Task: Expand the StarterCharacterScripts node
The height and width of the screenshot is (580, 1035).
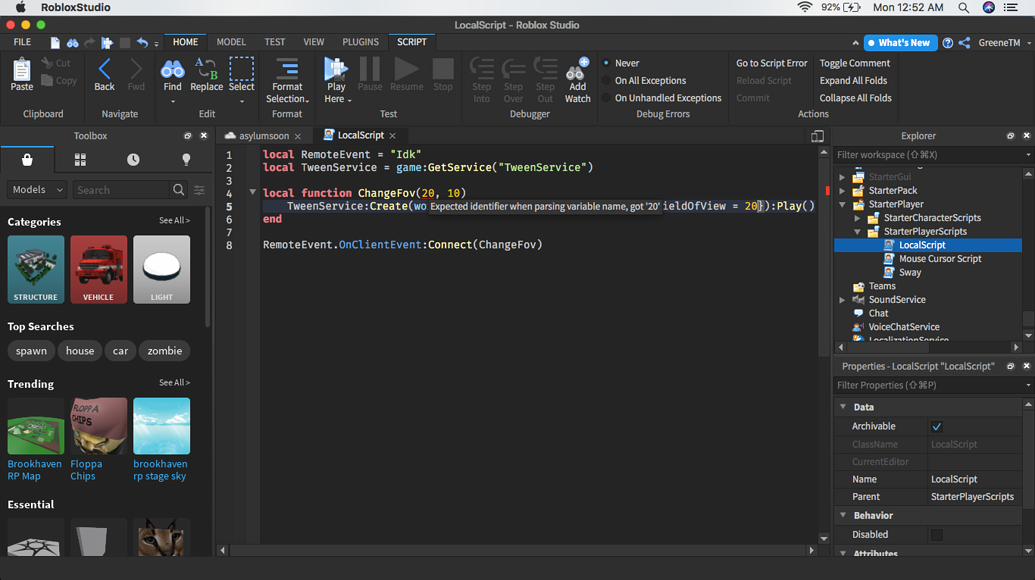Action: (x=857, y=218)
